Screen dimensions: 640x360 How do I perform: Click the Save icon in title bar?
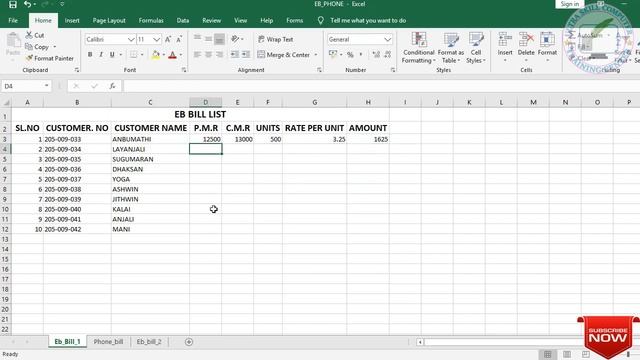pos(13,4)
